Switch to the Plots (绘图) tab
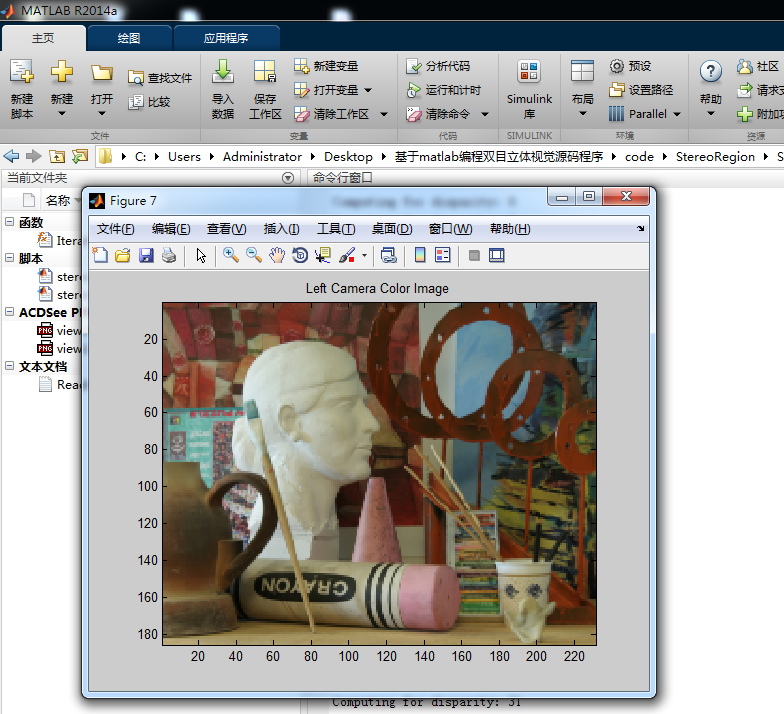Screen dimensions: 784x714 (129, 38)
